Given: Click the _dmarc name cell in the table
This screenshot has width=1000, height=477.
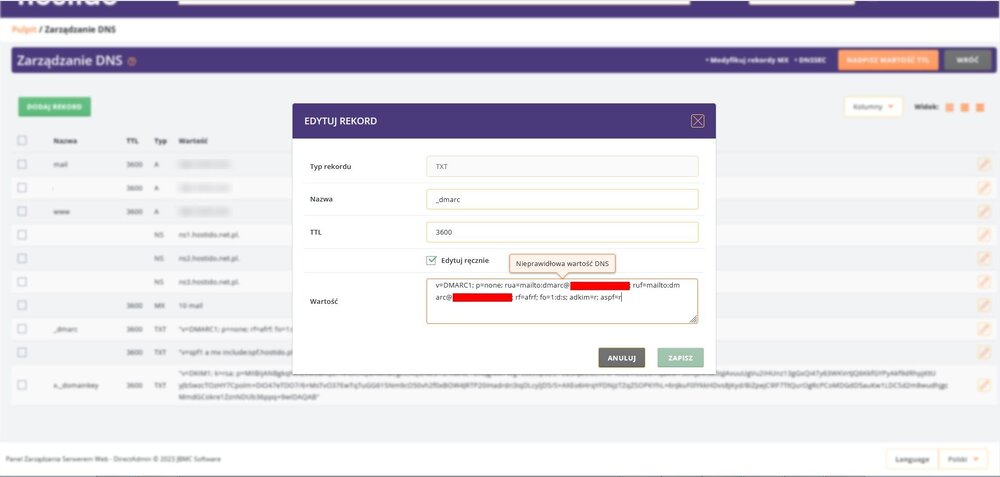Looking at the screenshot, I should [x=65, y=329].
